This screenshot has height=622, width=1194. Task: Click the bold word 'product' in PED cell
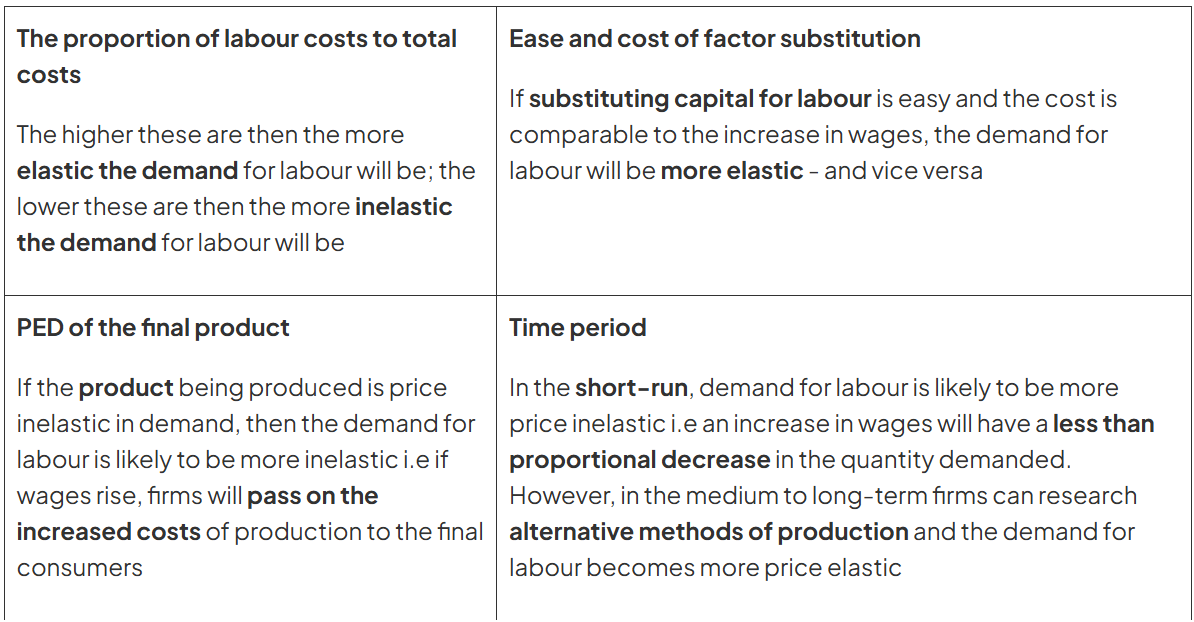pyautogui.click(x=126, y=388)
